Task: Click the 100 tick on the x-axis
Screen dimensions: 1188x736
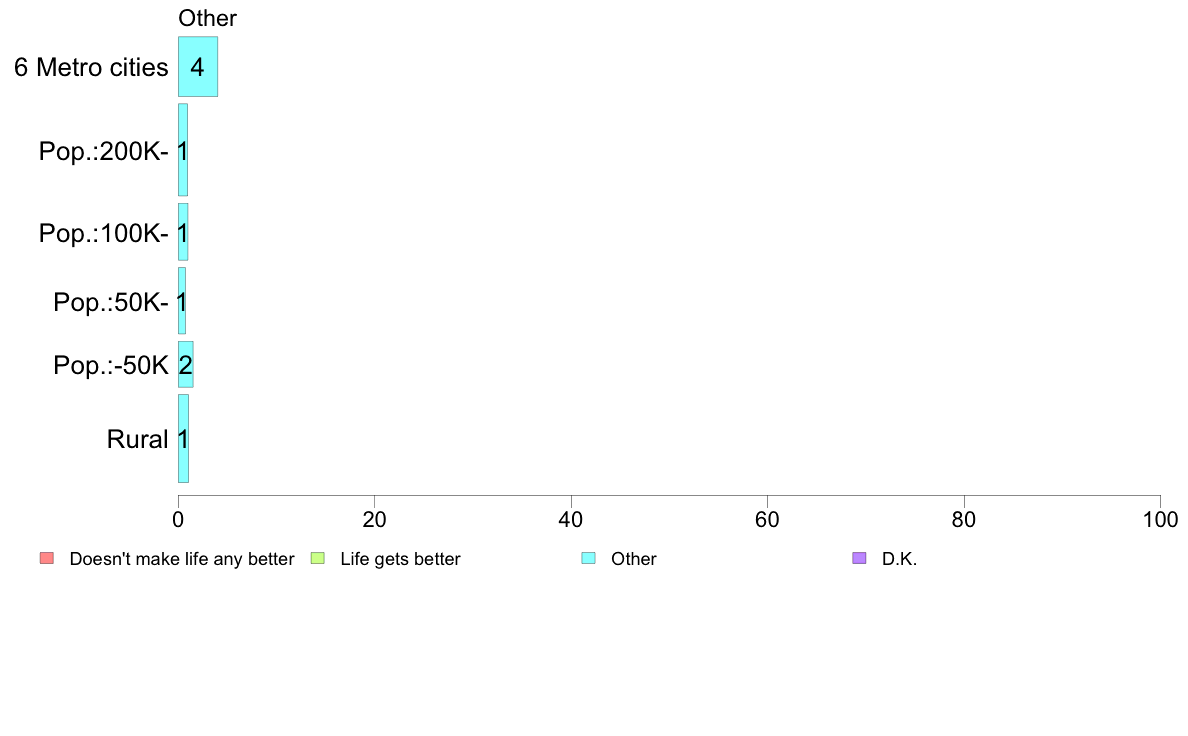Action: tap(1160, 519)
